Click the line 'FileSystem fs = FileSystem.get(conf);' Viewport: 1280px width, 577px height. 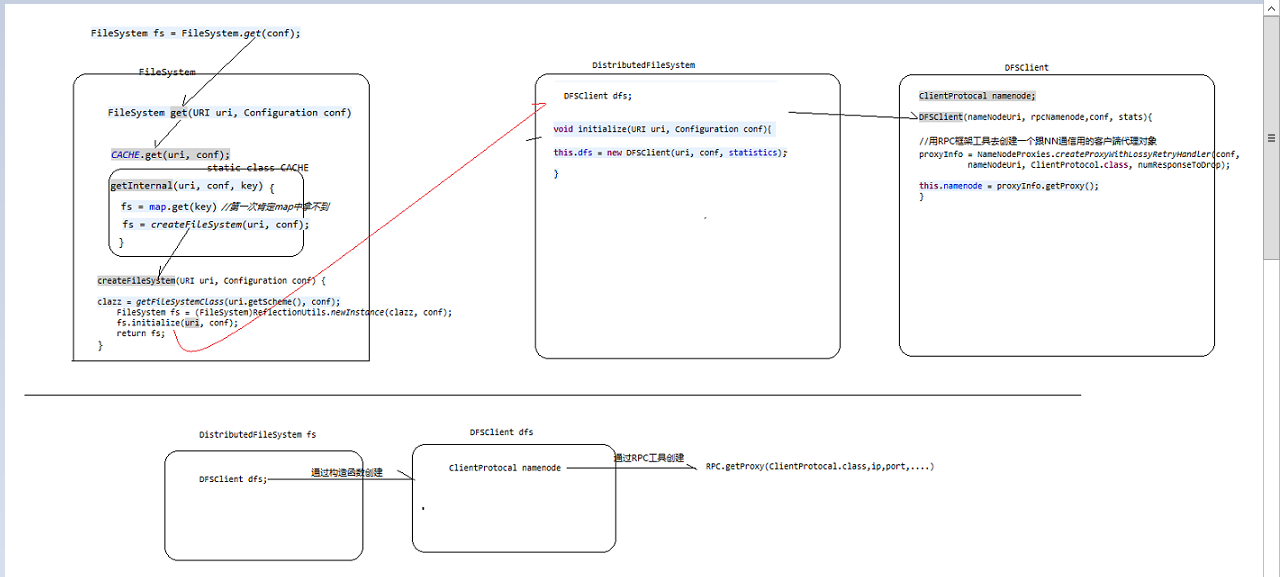195,33
